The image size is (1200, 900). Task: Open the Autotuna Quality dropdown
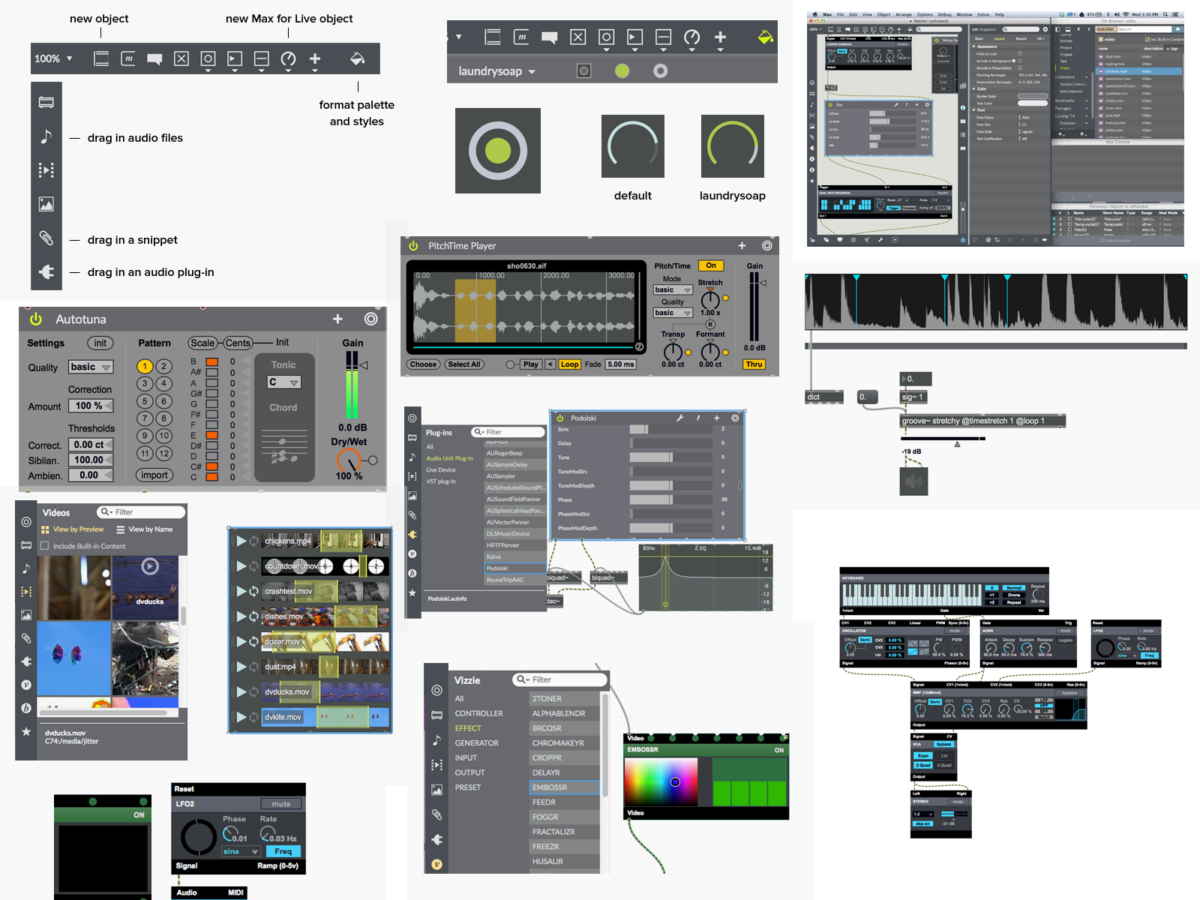point(91,367)
